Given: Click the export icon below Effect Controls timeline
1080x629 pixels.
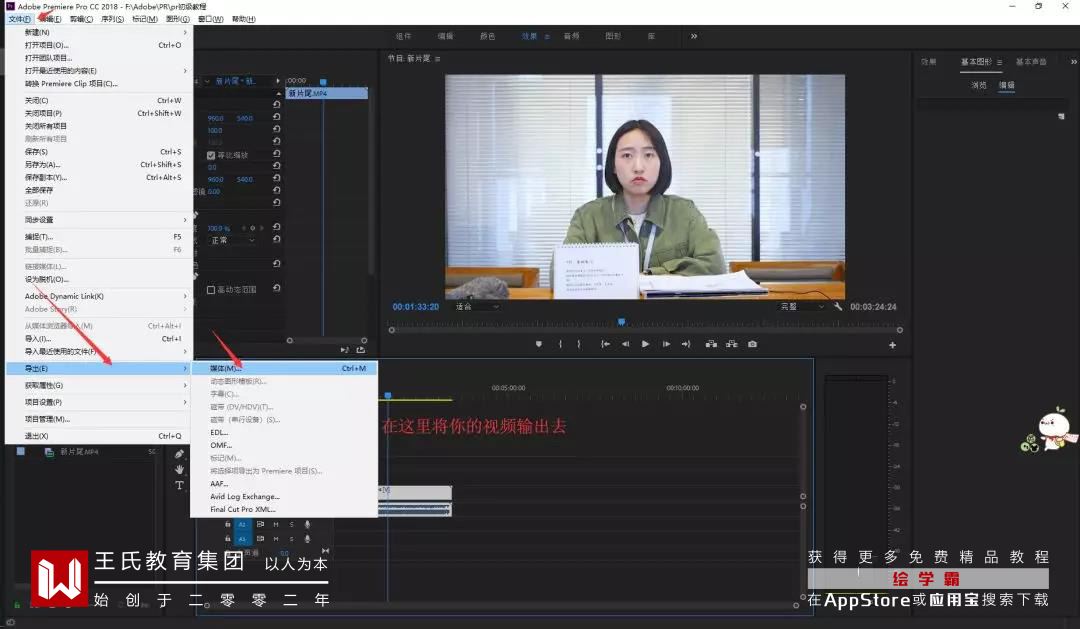Looking at the screenshot, I should [x=360, y=350].
